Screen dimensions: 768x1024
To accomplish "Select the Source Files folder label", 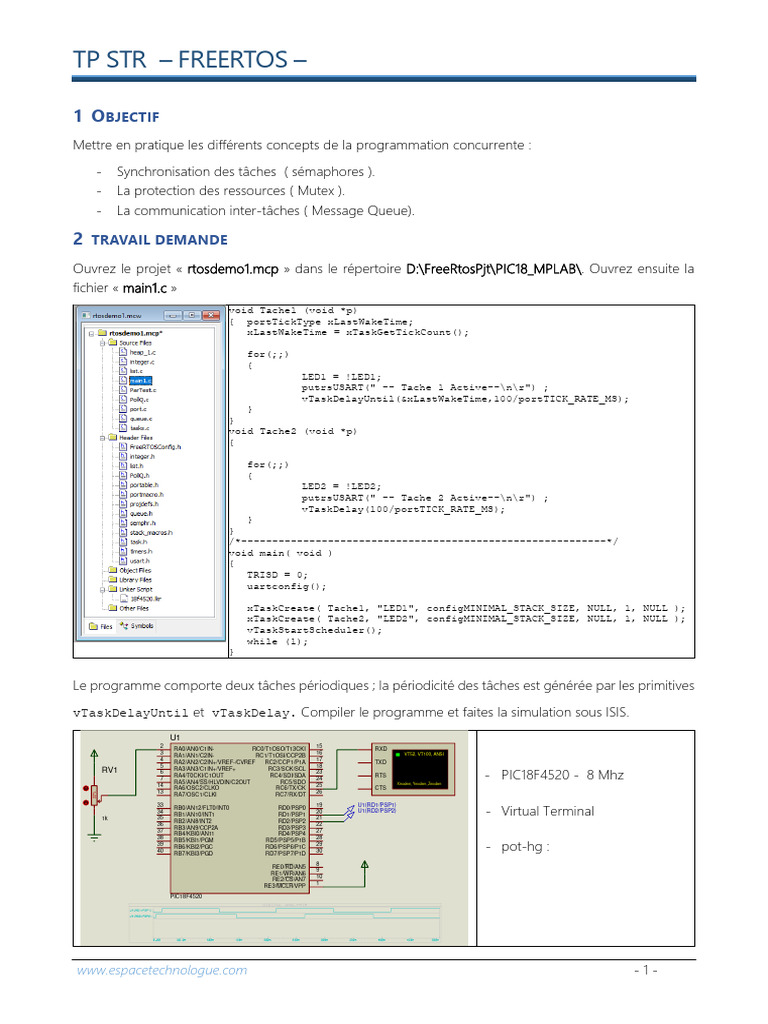I will [135, 343].
